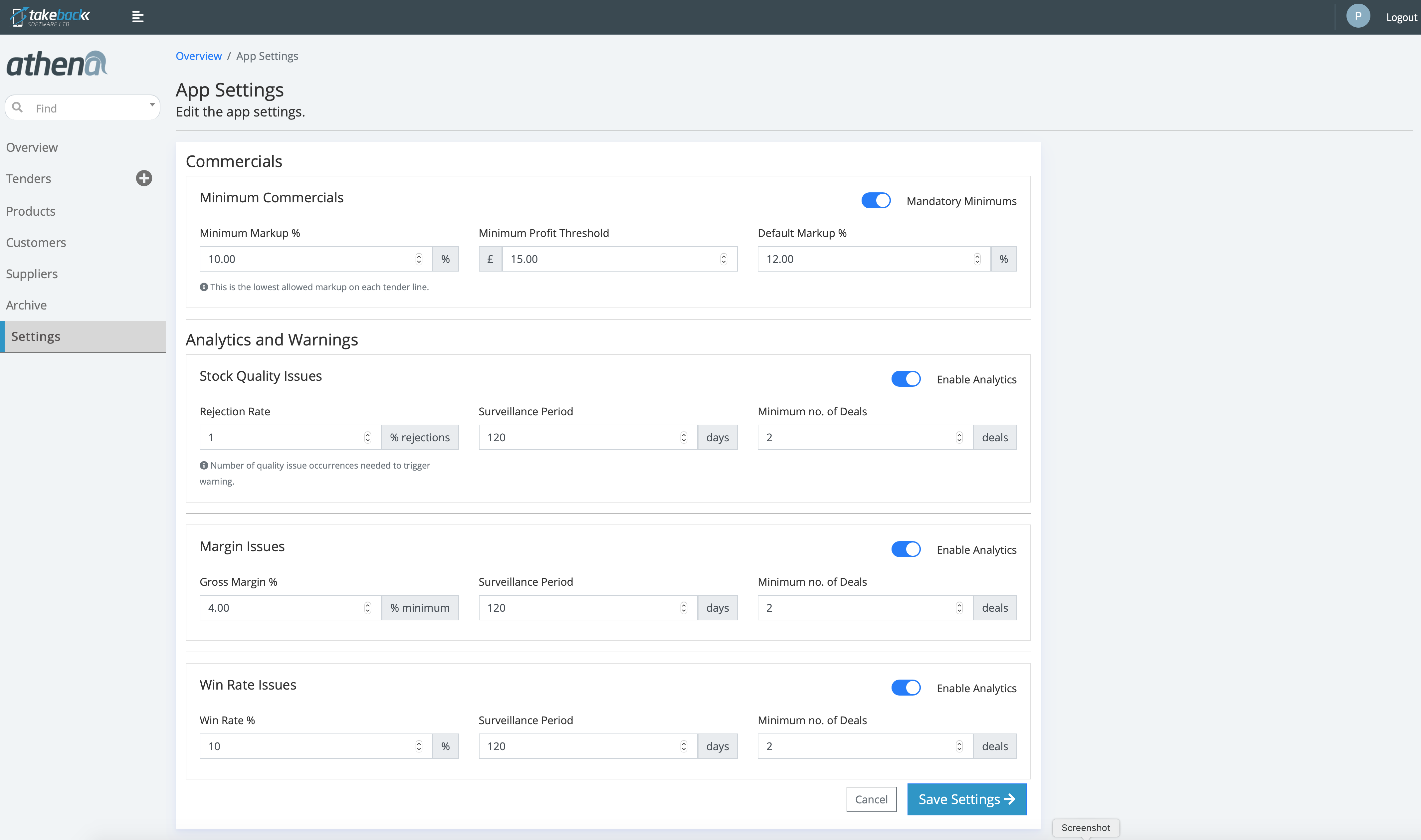
Task: Open Tenders in sidebar
Action: click(x=28, y=178)
